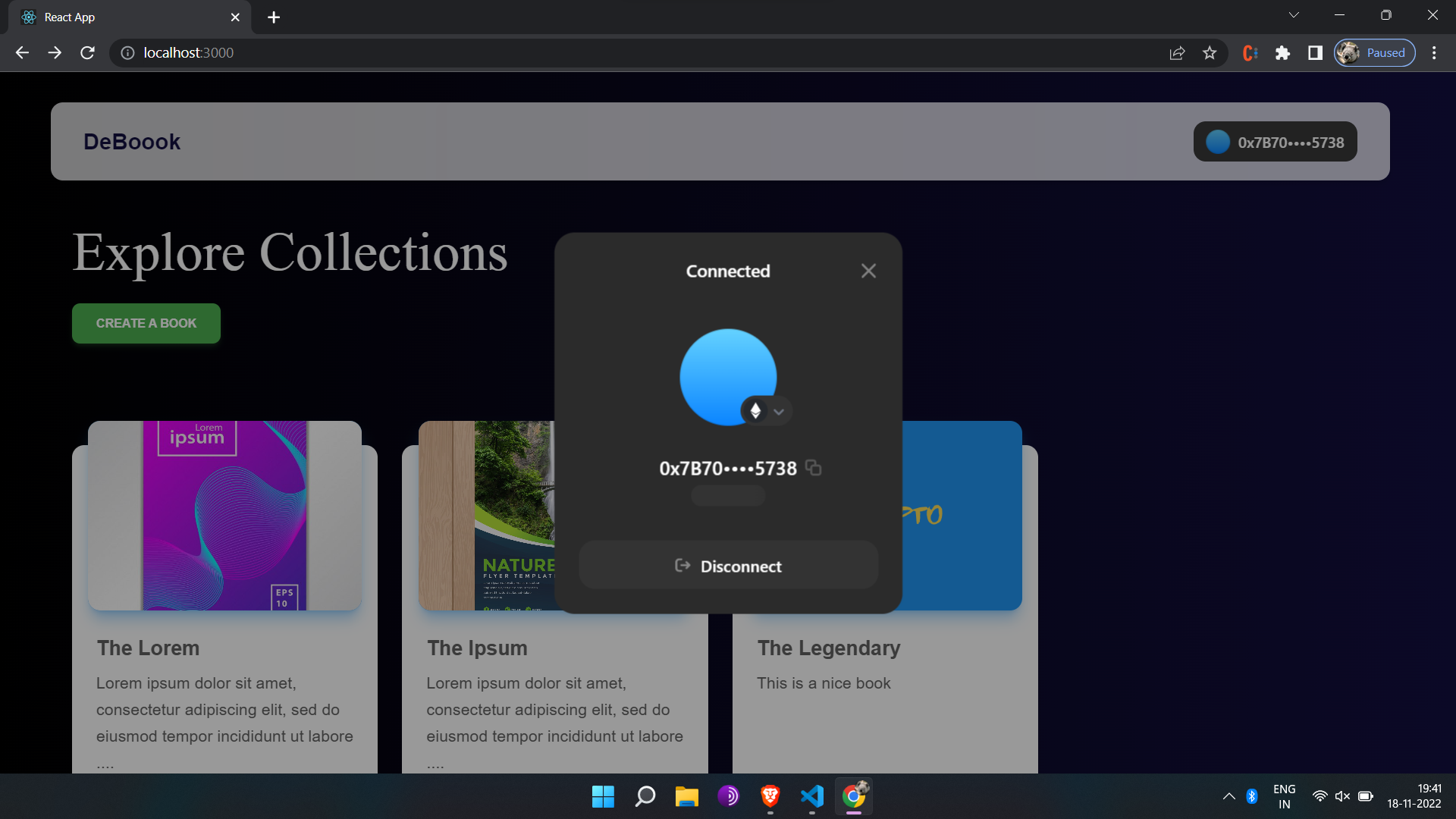Click the blue avatar circle in modal

coord(720,372)
